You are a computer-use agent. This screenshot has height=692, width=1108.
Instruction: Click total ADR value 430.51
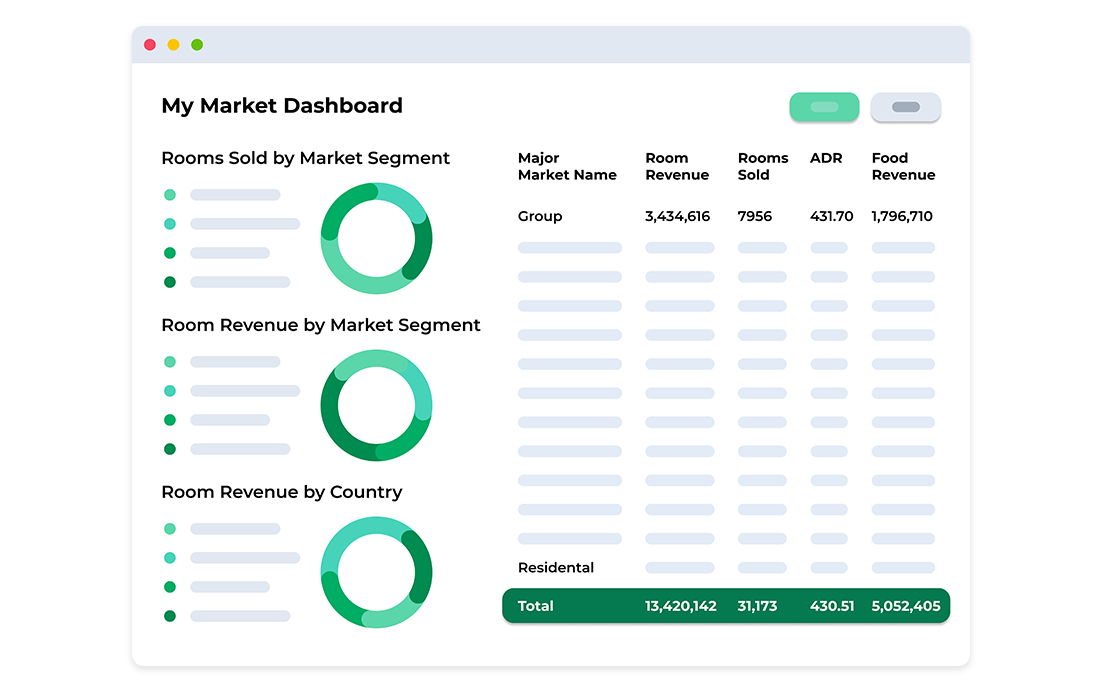(832, 606)
